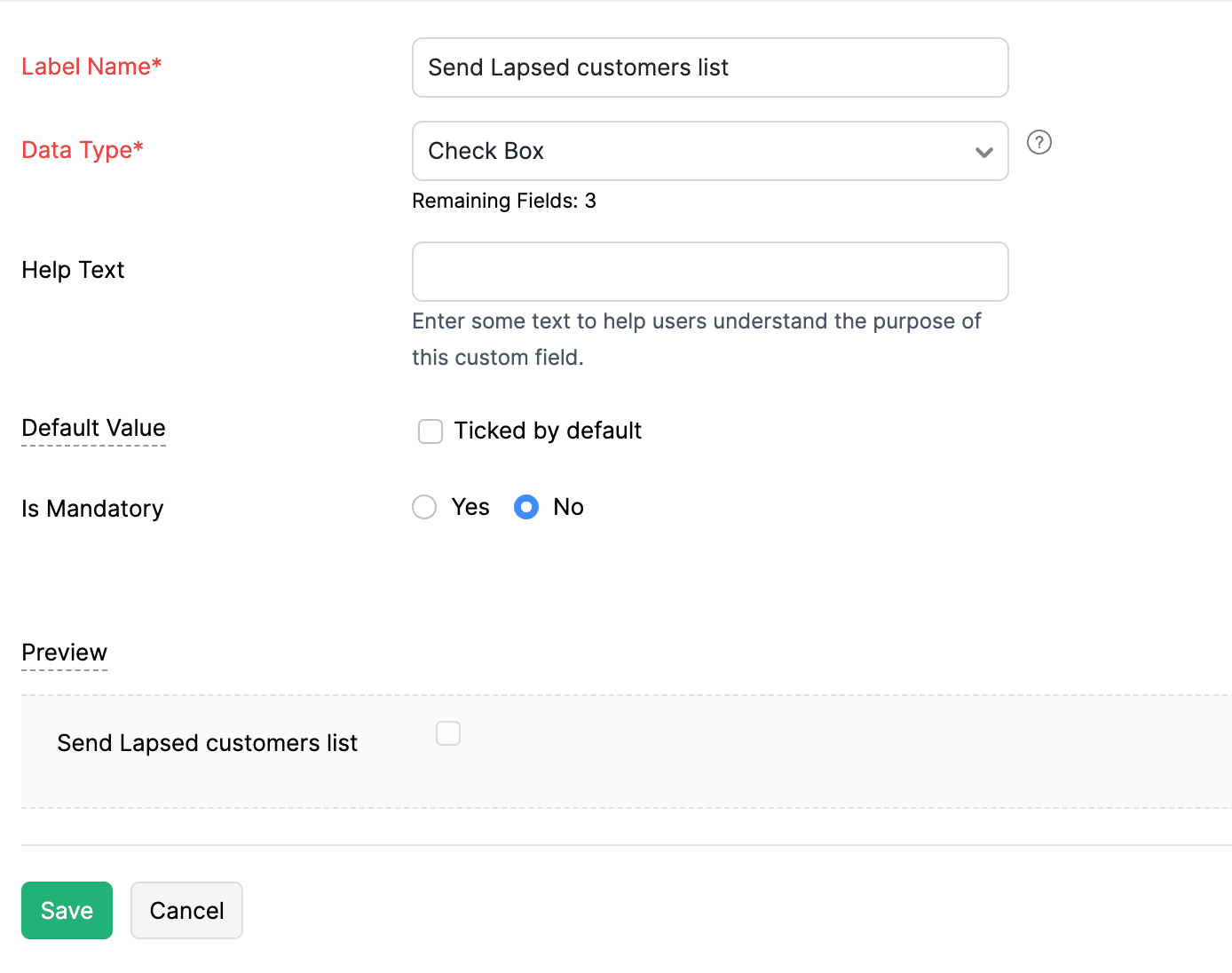The image size is (1232, 973).
Task: Click 'Send Lapsed customers list' preview label
Action: coord(207,743)
